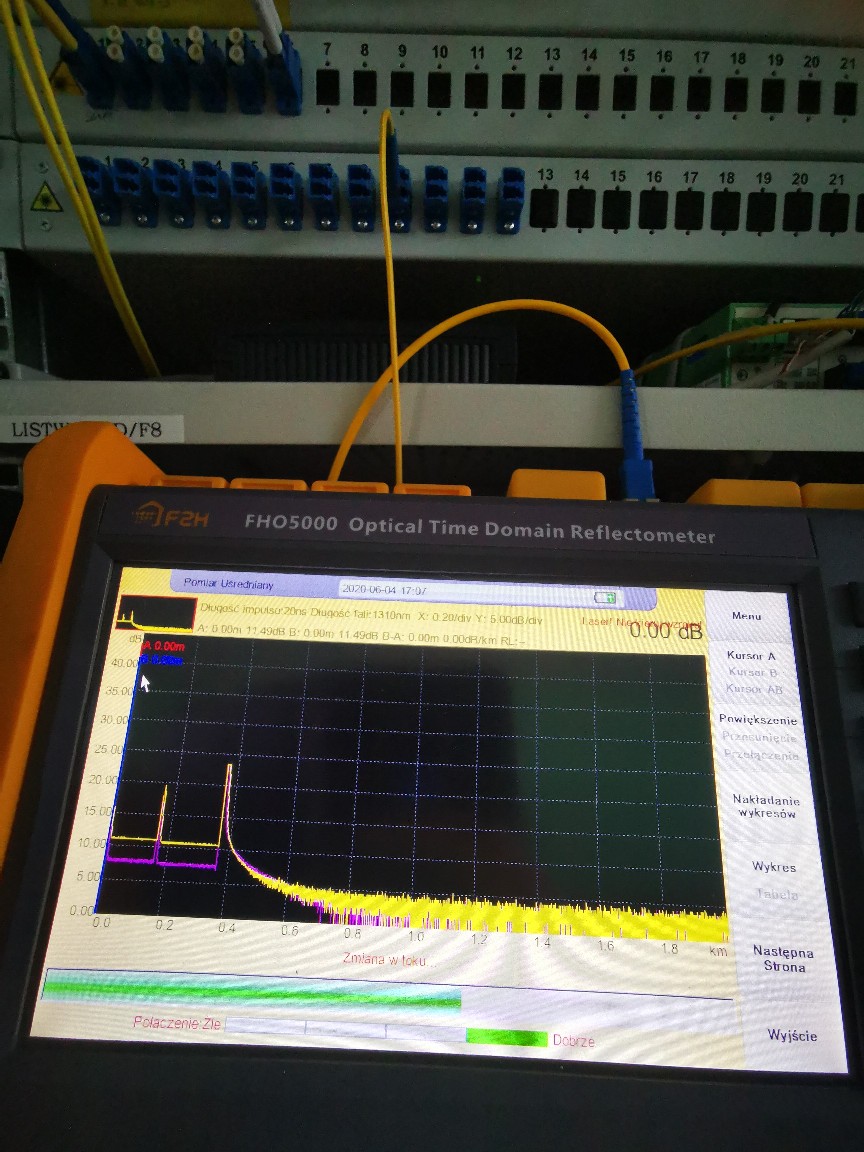864x1152 pixels.
Task: Click the wavelength text 1310nm
Action: tap(392, 613)
